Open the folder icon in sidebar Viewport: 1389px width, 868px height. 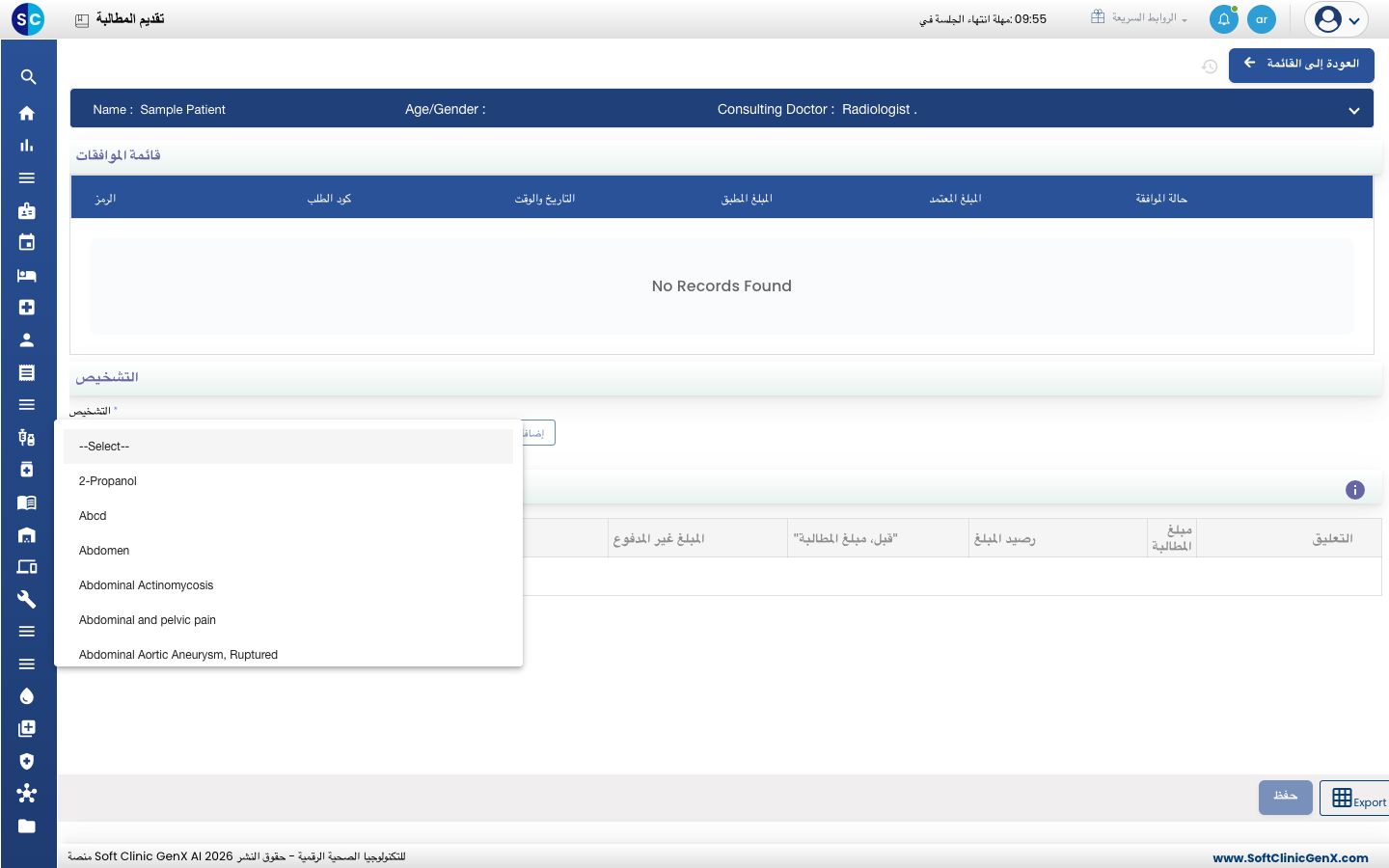(27, 826)
